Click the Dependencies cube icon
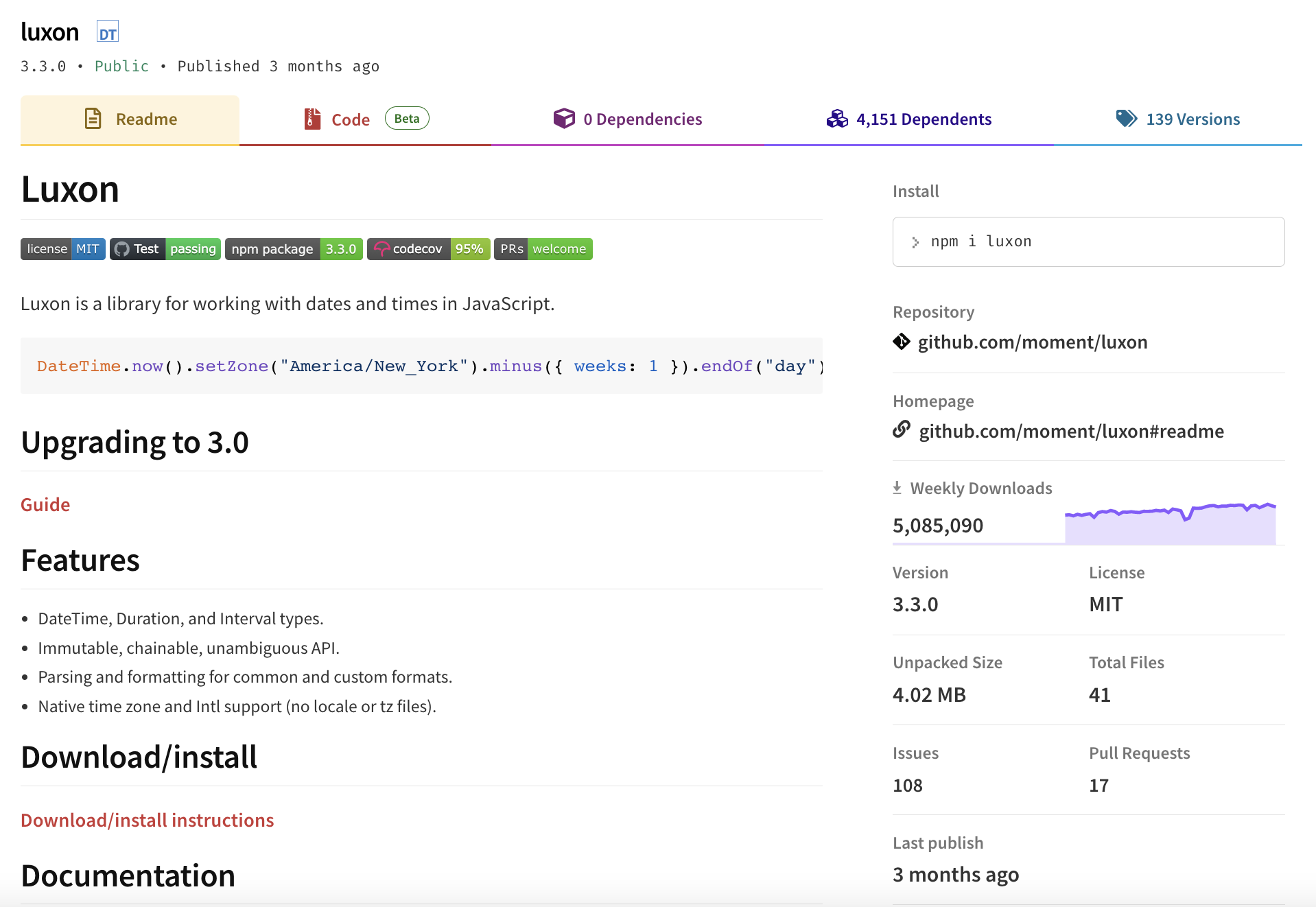 pos(564,119)
